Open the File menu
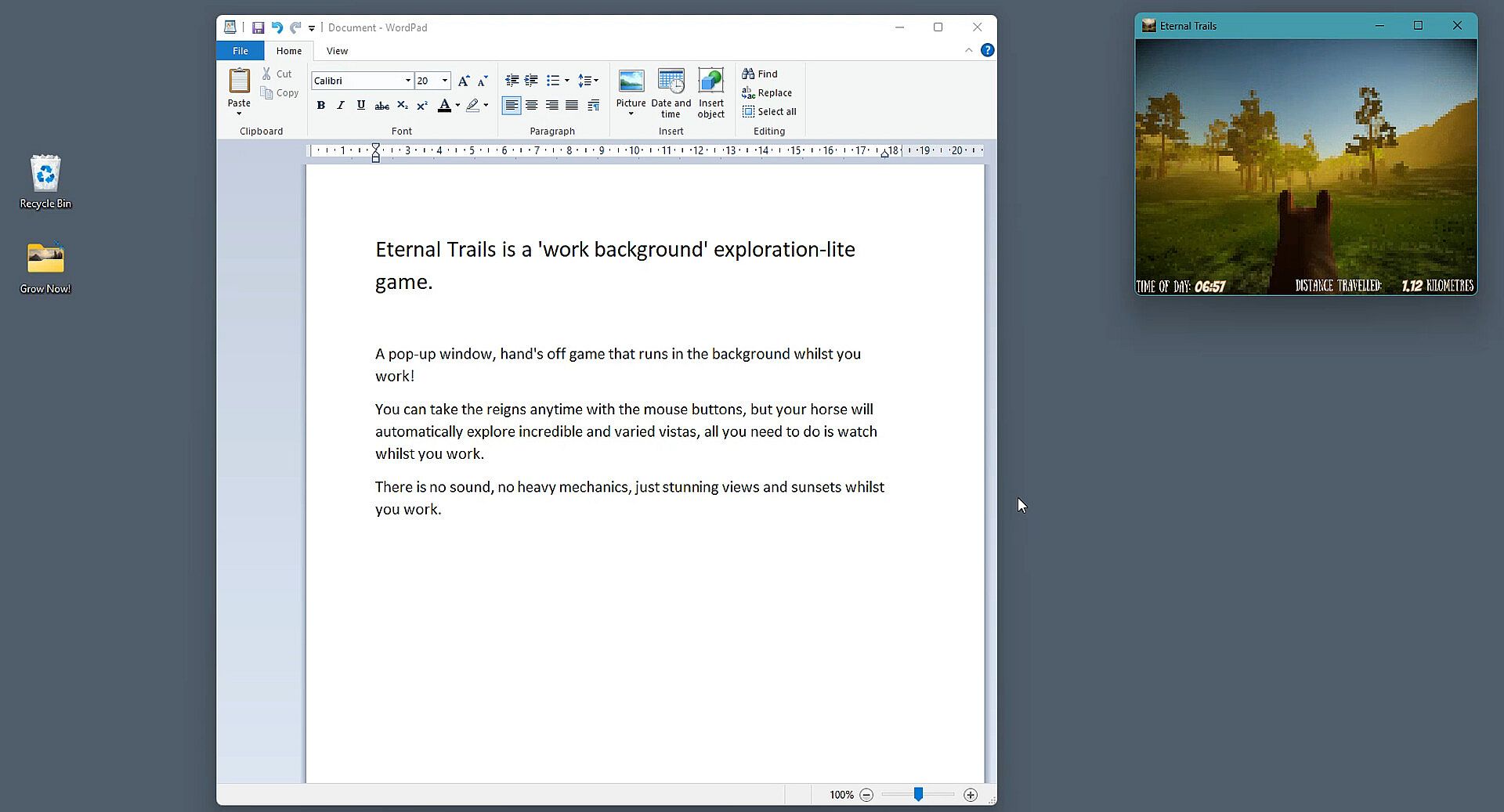Viewport: 1504px width, 812px height. [240, 51]
